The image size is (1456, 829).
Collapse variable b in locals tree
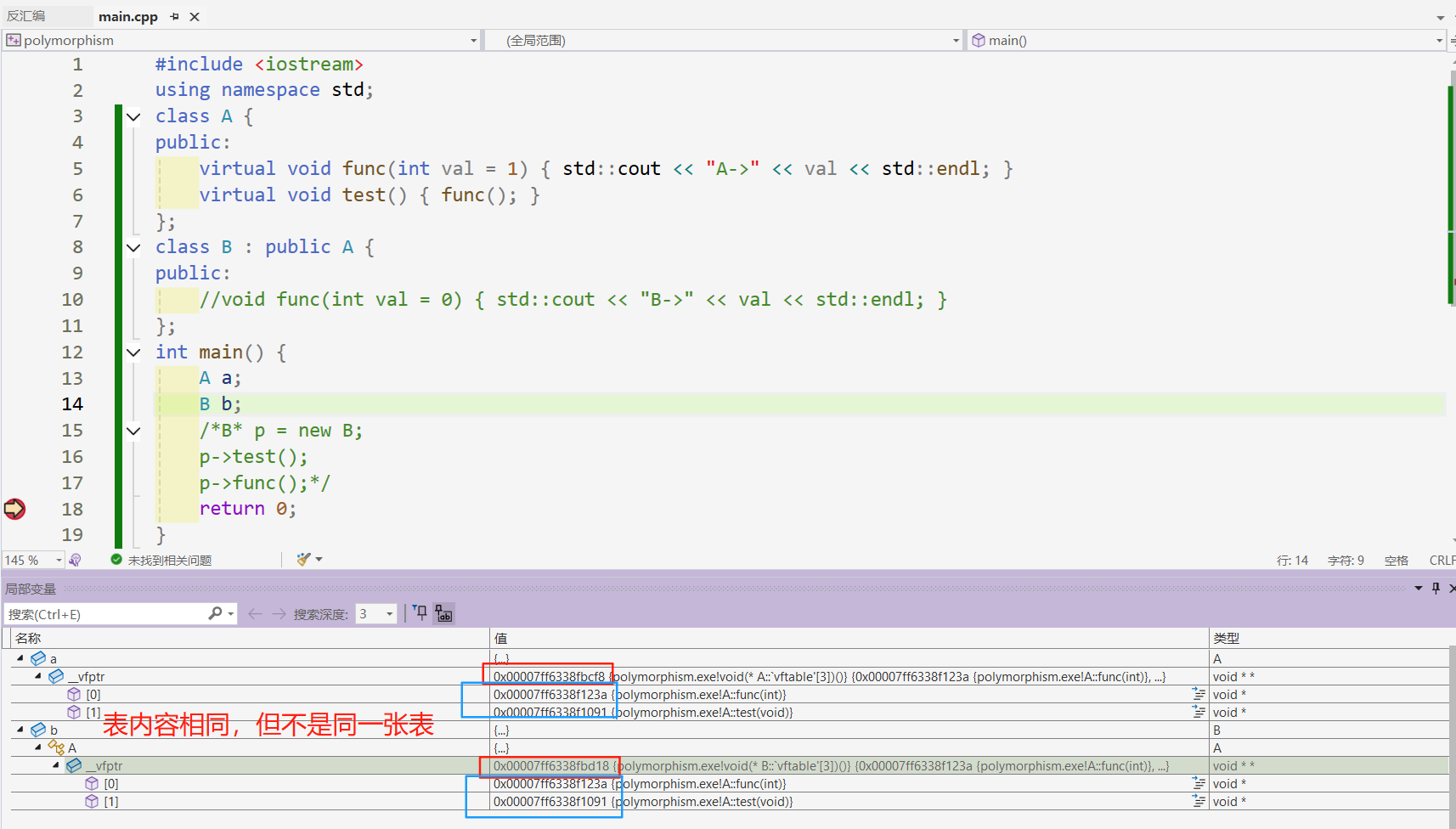pos(20,730)
